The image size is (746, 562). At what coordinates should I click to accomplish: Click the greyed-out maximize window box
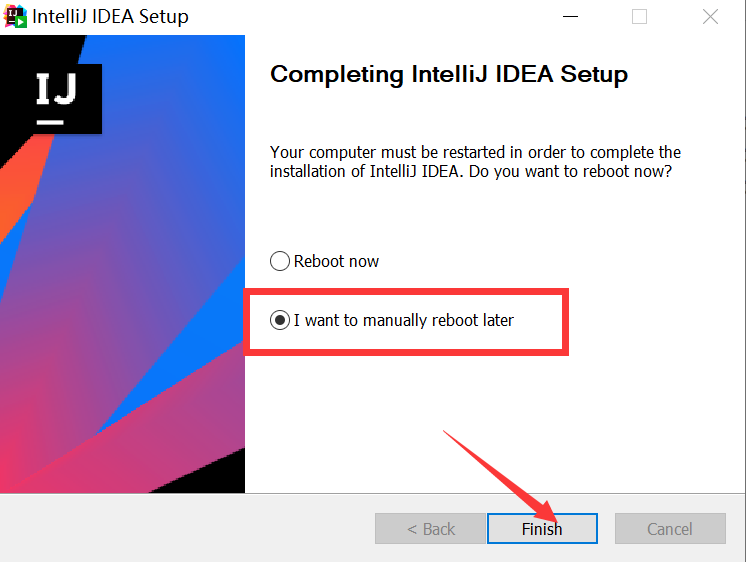639,17
